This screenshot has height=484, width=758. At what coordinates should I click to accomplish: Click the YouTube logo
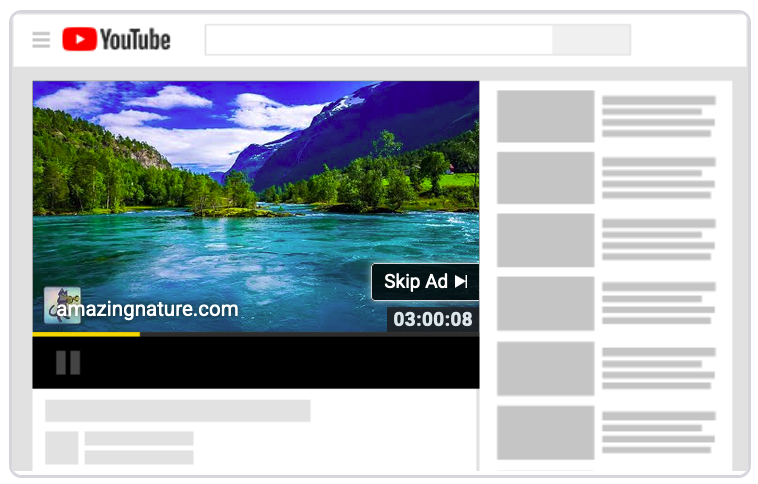coord(116,40)
